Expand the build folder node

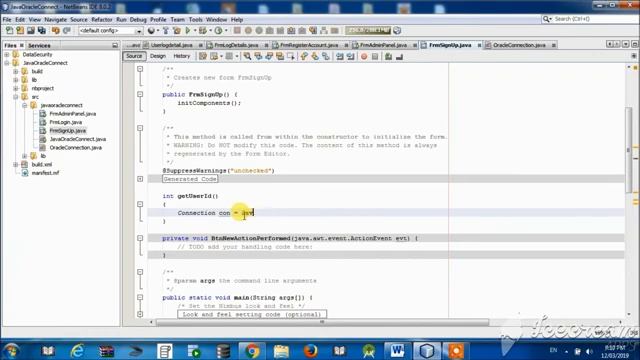(16, 71)
